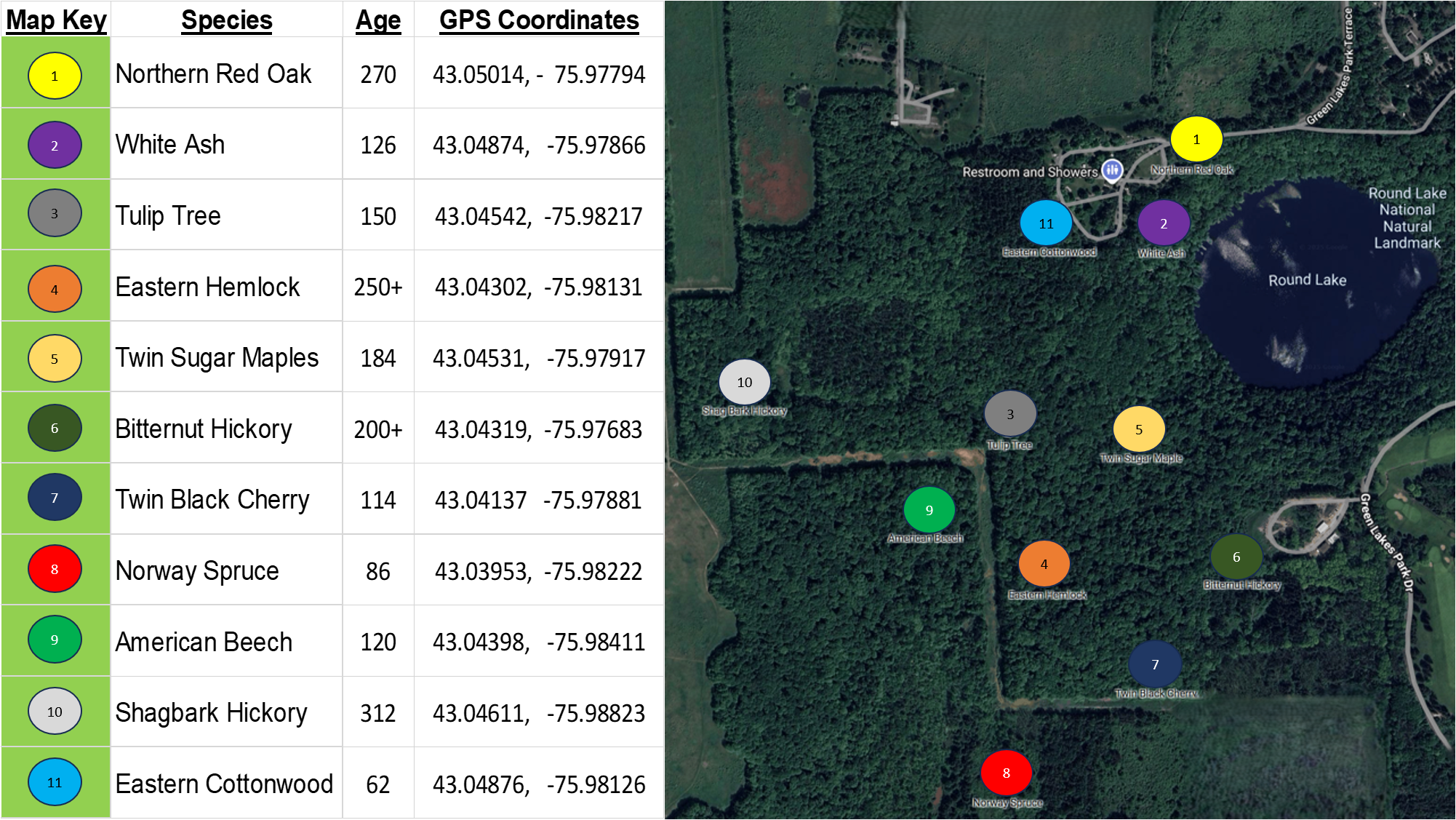Click orange Eastern Hemlock marker on map

[1044, 564]
